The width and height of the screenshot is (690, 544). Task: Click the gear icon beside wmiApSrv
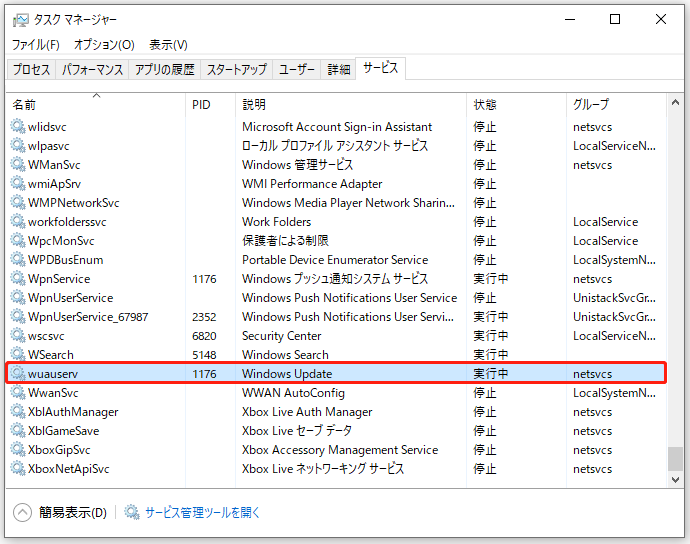18,183
